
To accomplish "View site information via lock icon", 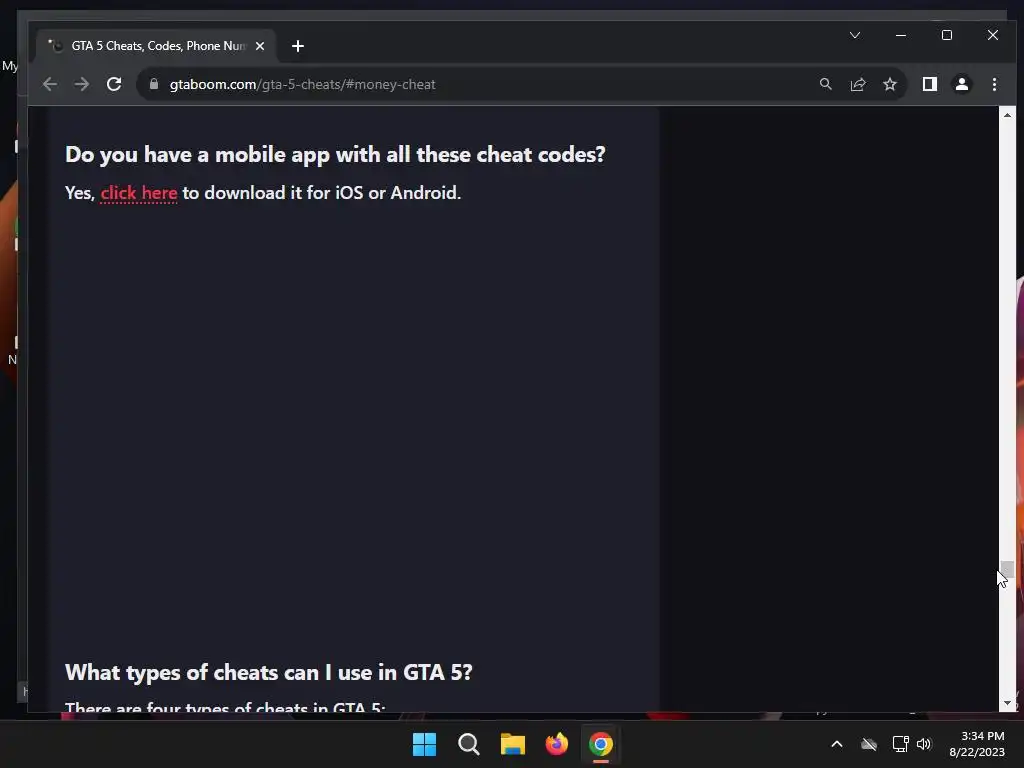I will [x=154, y=84].
